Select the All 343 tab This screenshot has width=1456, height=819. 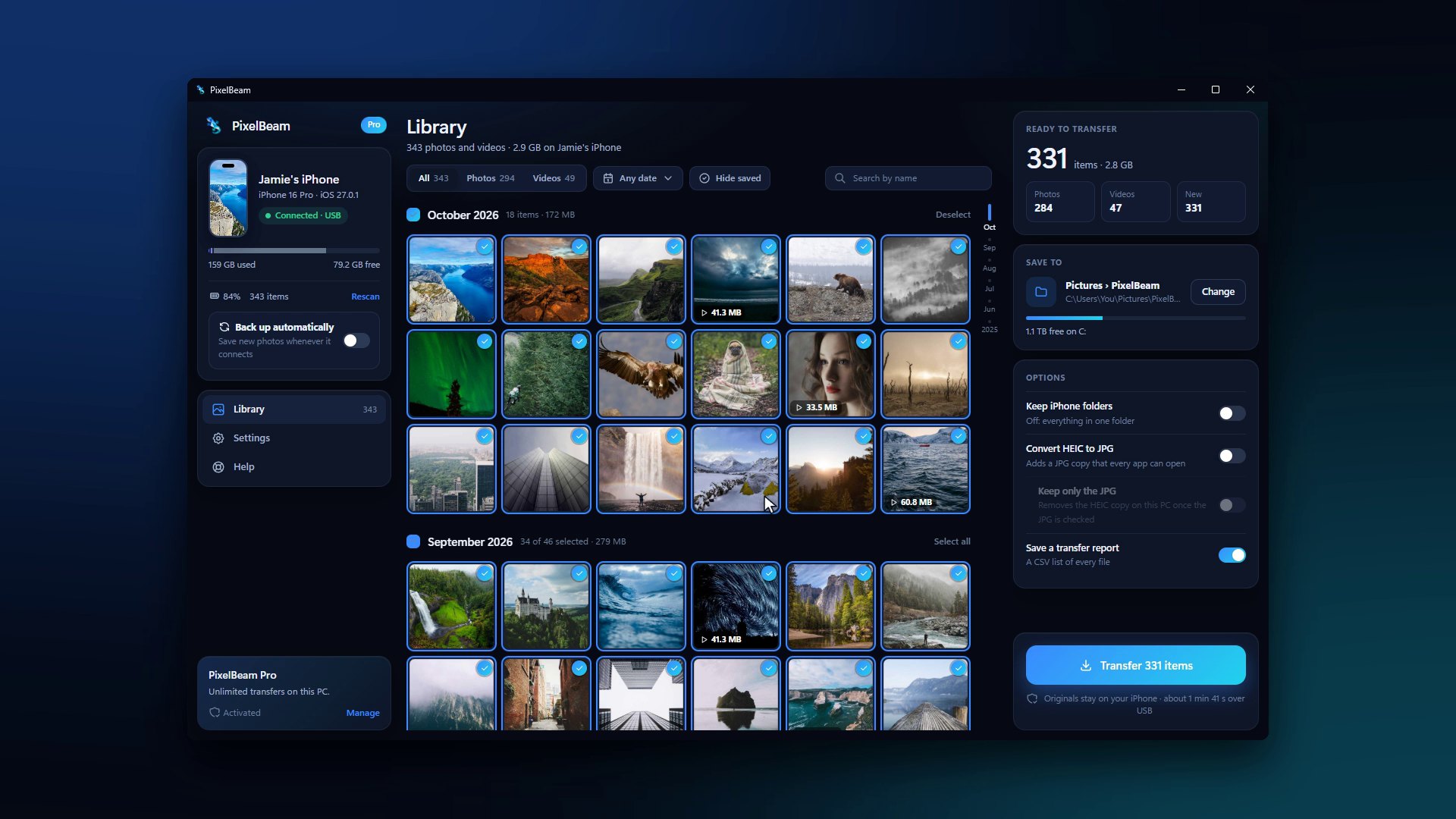tap(433, 178)
